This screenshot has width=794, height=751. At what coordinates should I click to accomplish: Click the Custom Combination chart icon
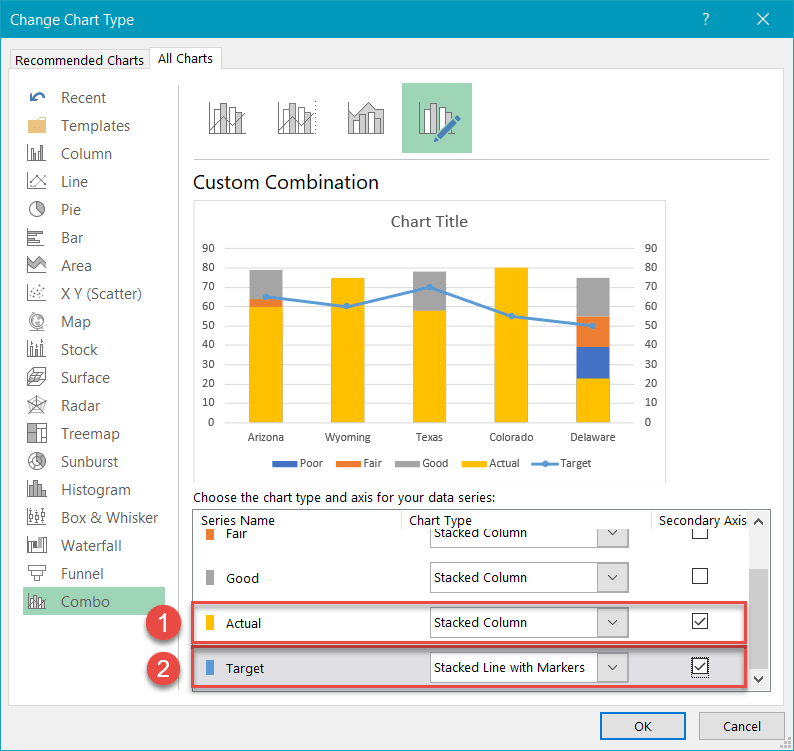click(436, 118)
